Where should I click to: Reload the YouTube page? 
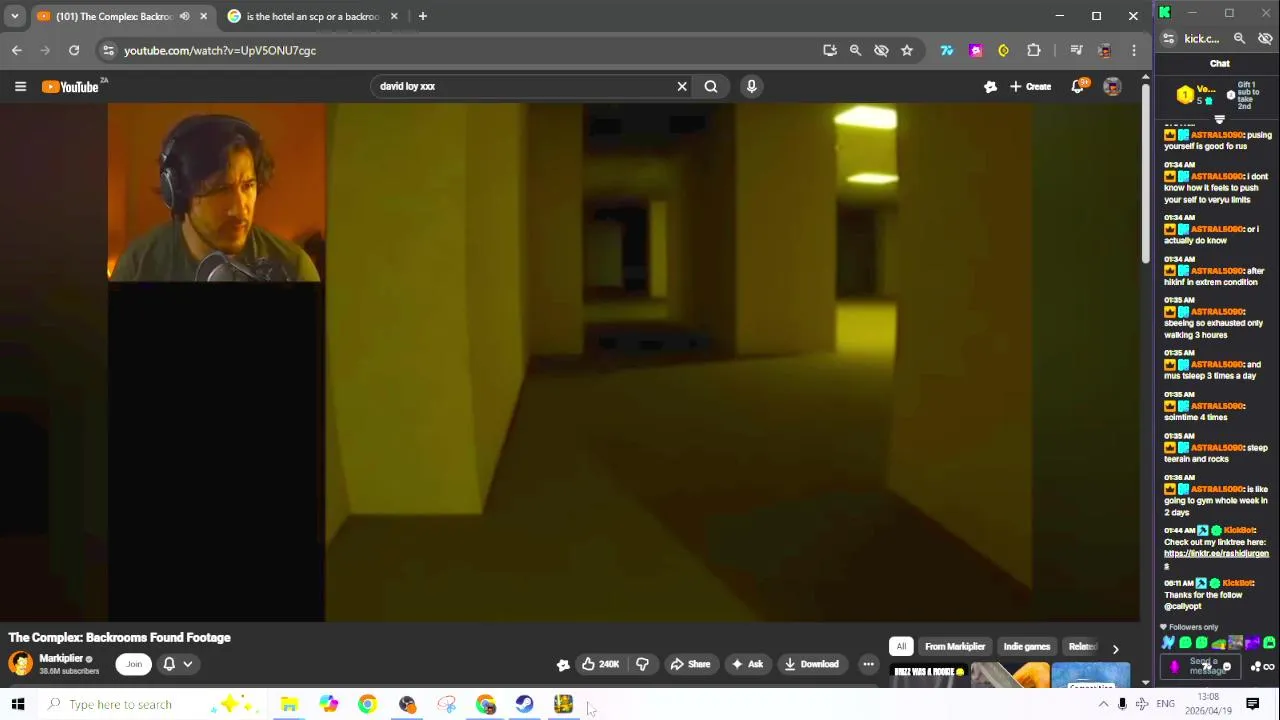tap(74, 50)
